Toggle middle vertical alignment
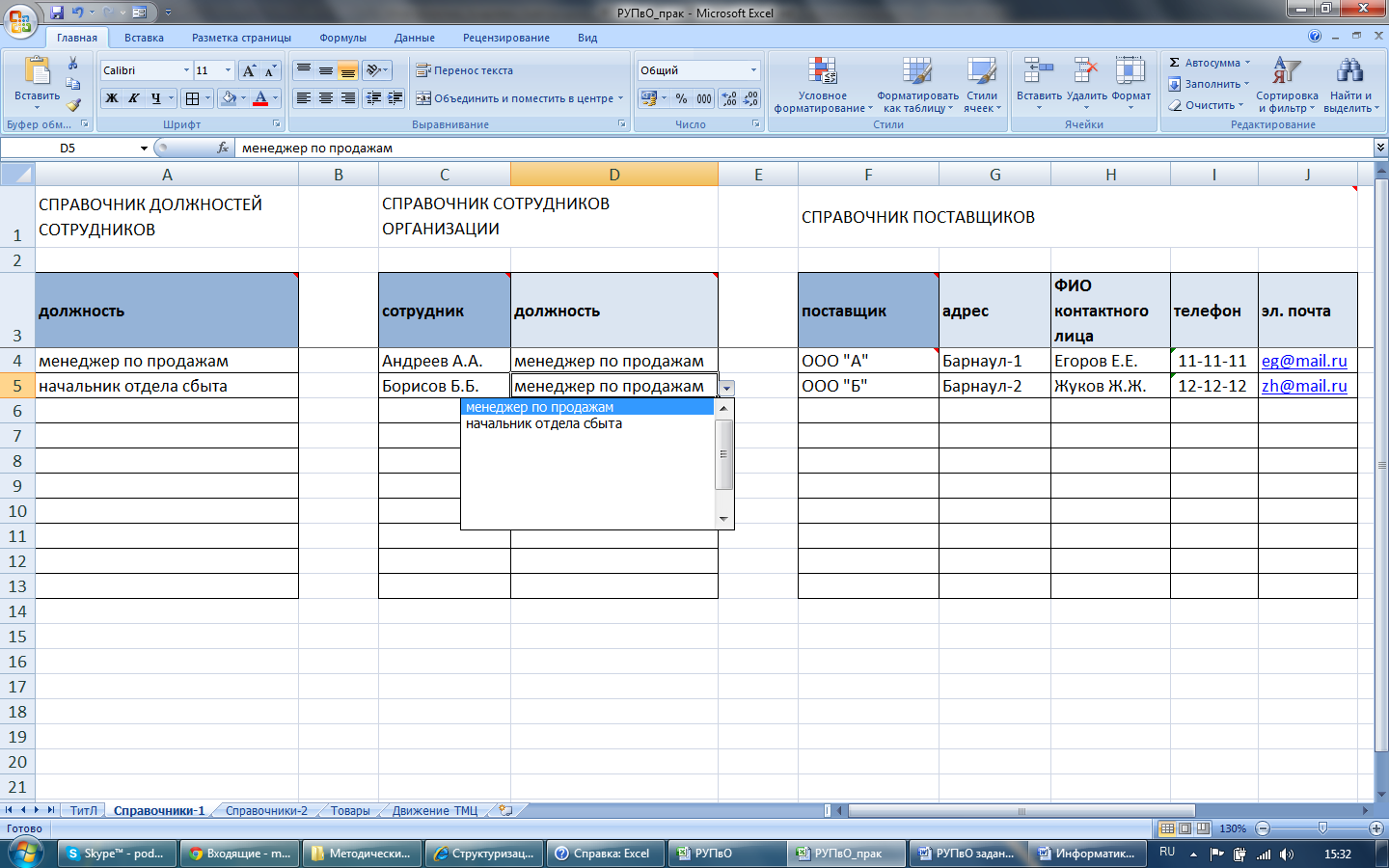This screenshot has height=868, width=1389. (326, 70)
